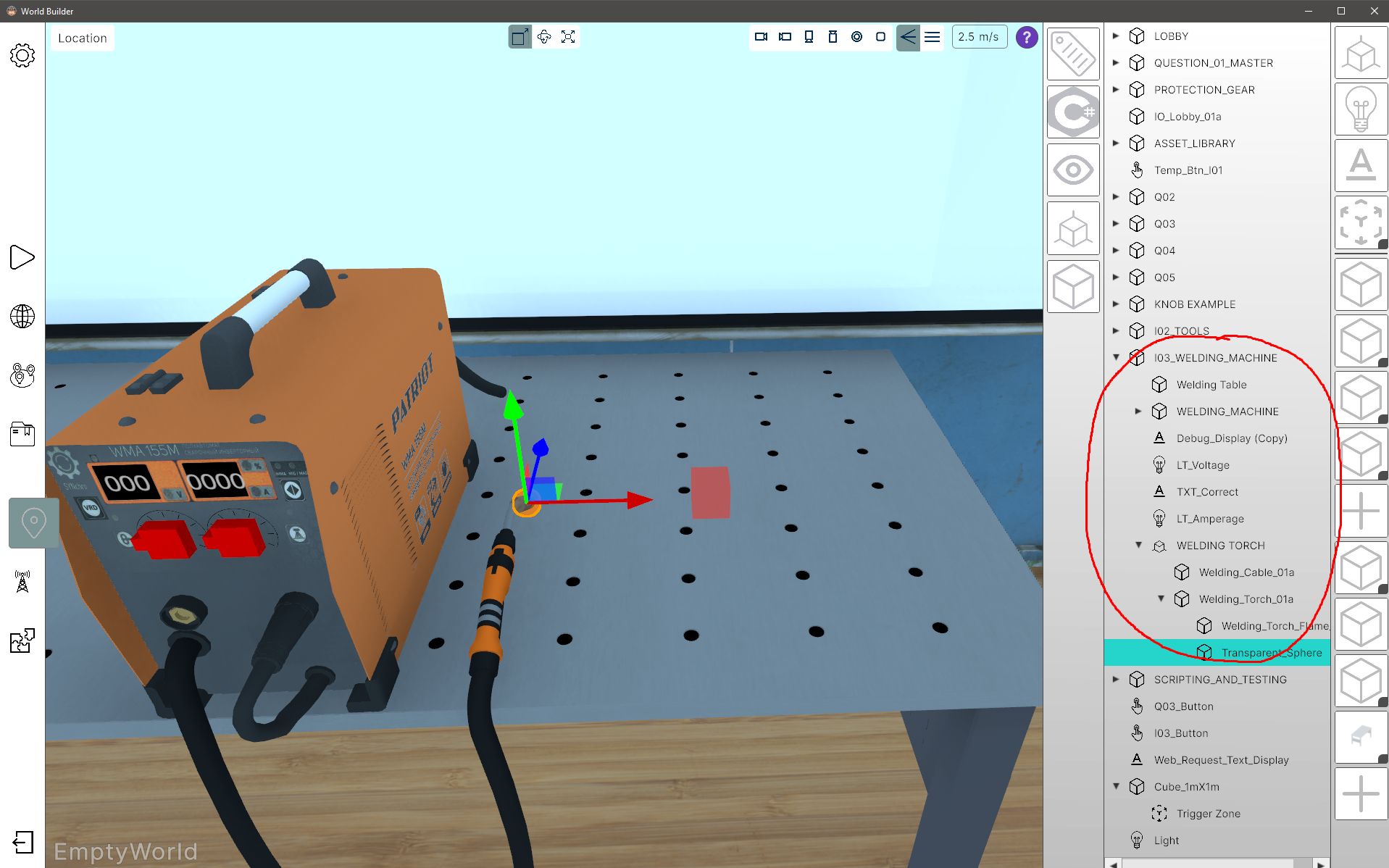The image size is (1389, 868).
Task: Click the exit icon at bottom left
Action: (22, 842)
